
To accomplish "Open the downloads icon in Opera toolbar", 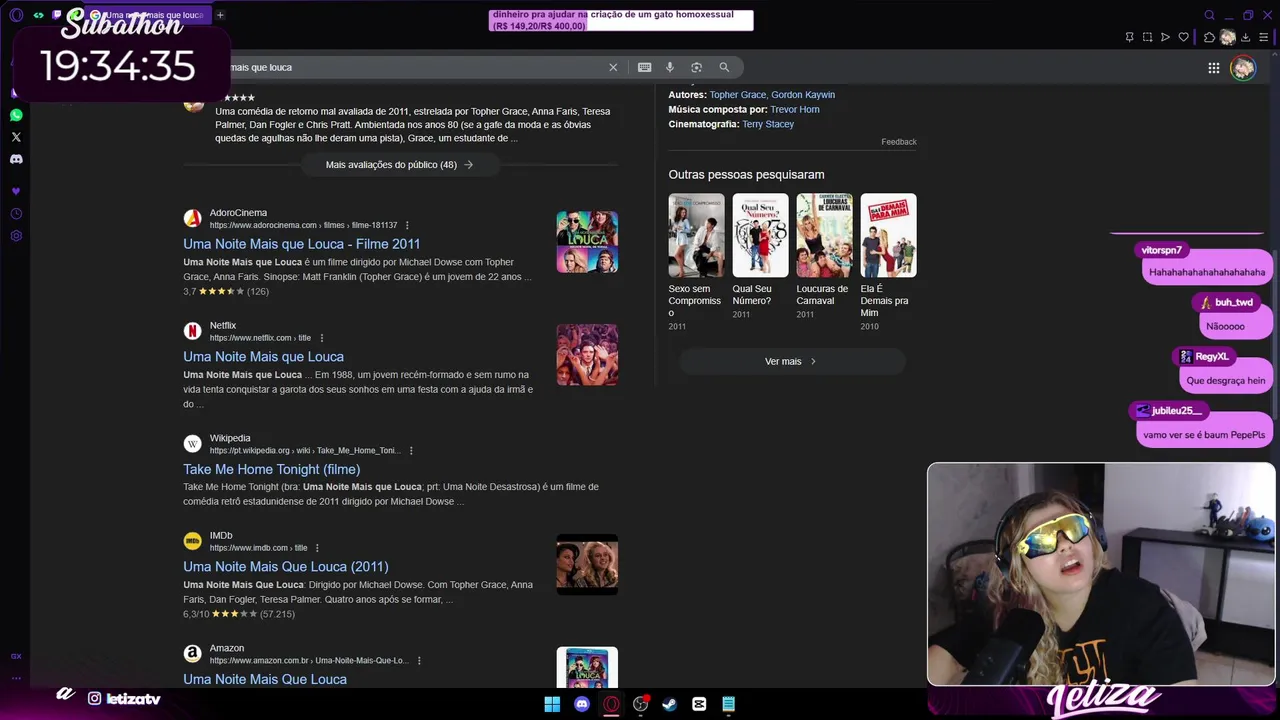I will click(1246, 37).
